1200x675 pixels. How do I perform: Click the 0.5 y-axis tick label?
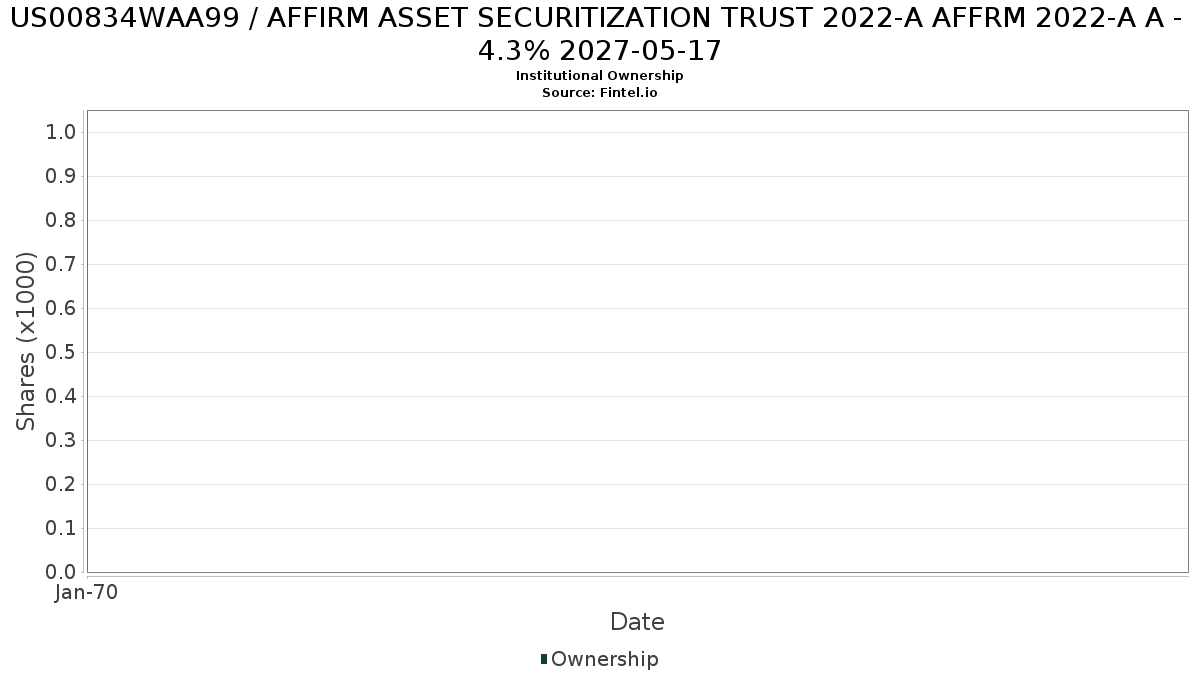click(62, 353)
